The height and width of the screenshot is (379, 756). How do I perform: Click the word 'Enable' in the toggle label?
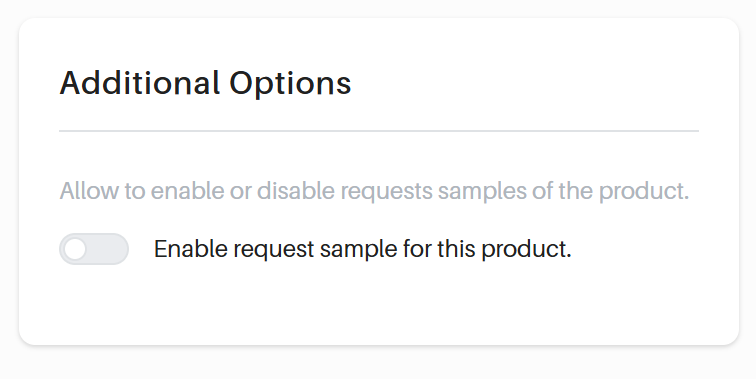pyautogui.click(x=191, y=249)
